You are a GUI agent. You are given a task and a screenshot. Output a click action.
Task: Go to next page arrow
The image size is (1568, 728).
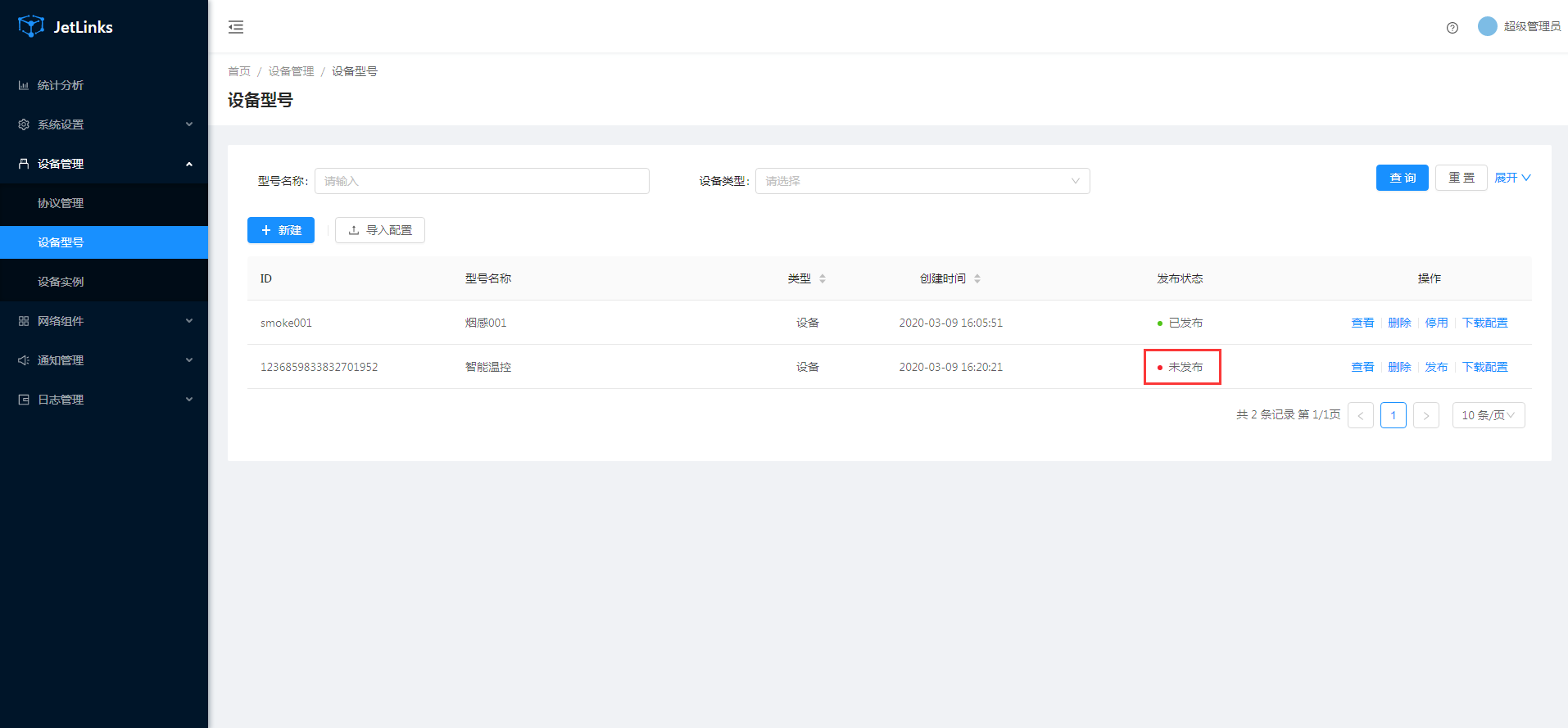pyautogui.click(x=1426, y=415)
